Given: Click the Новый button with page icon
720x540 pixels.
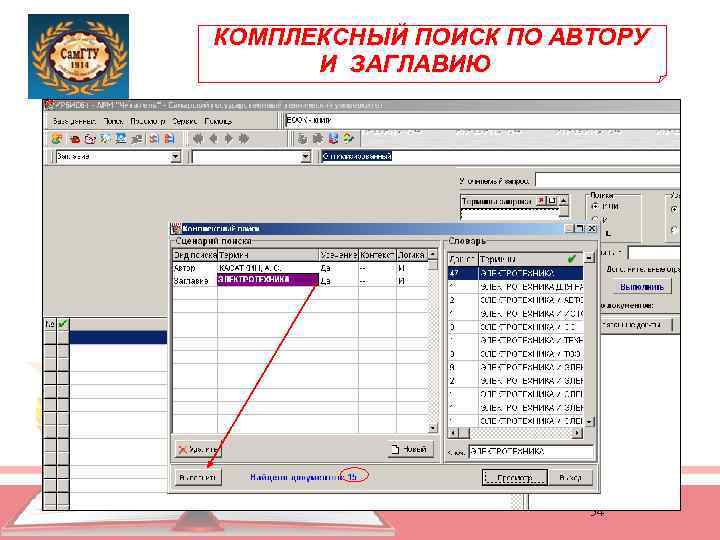Looking at the screenshot, I should pos(411,449).
